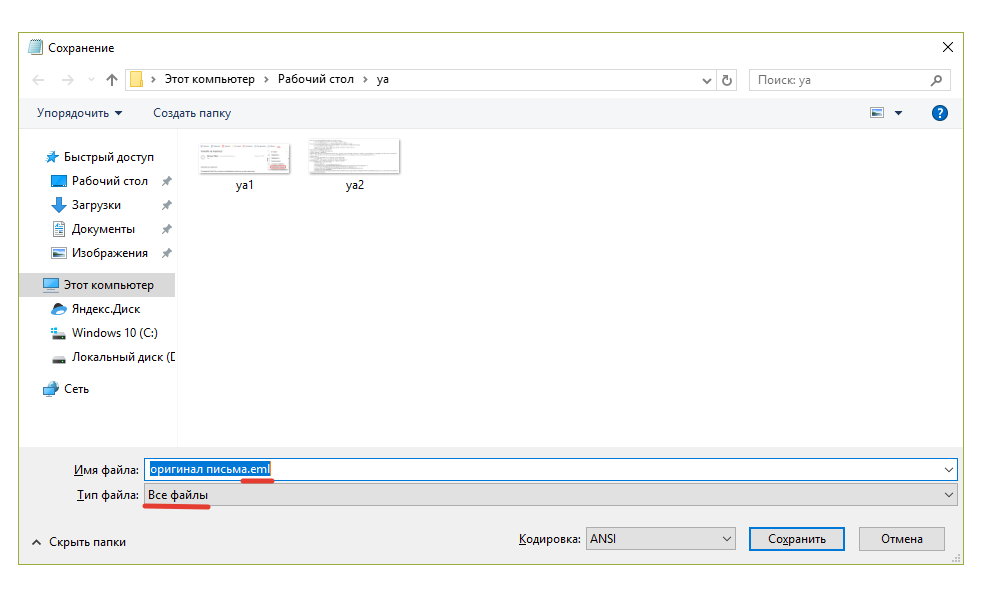Click the search magnifier icon
The image size is (996, 597).
coord(936,80)
